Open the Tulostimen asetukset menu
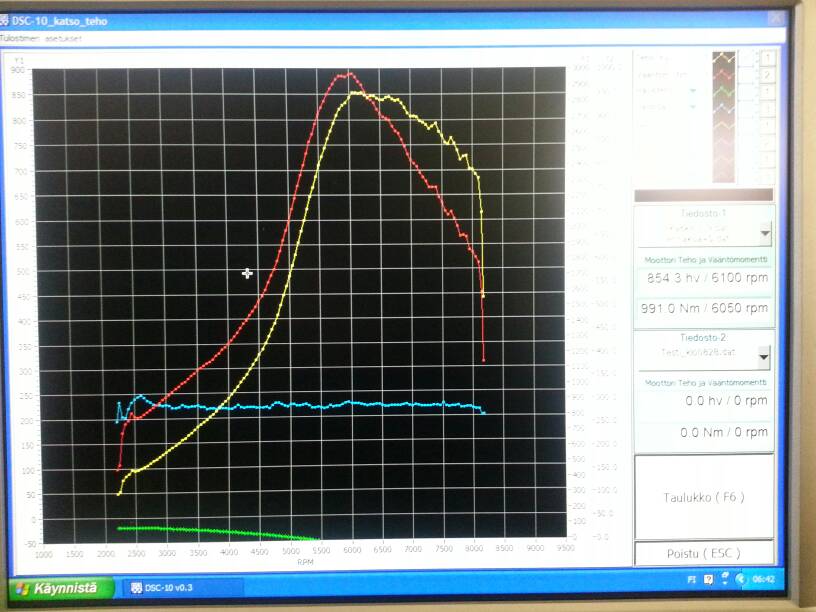Viewport: 816px width, 612px height. click(x=42, y=38)
